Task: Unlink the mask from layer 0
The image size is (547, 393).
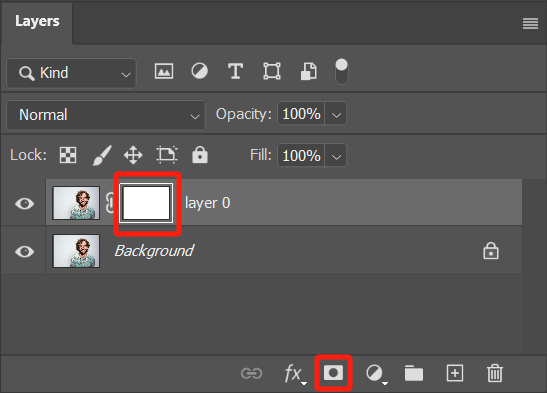Action: (110, 203)
